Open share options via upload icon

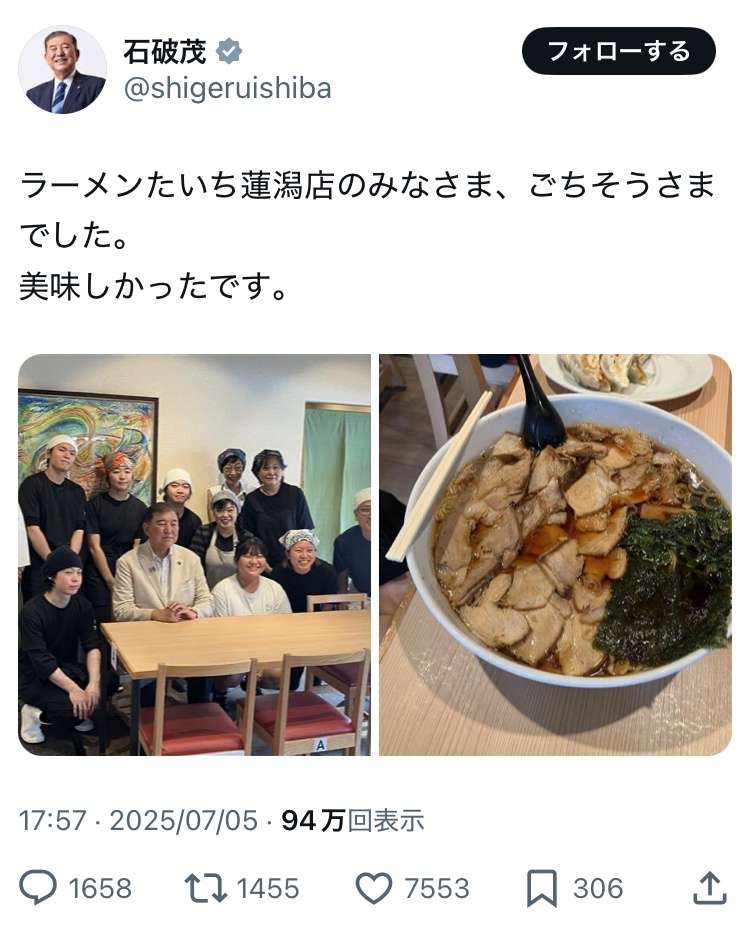pyautogui.click(x=709, y=887)
